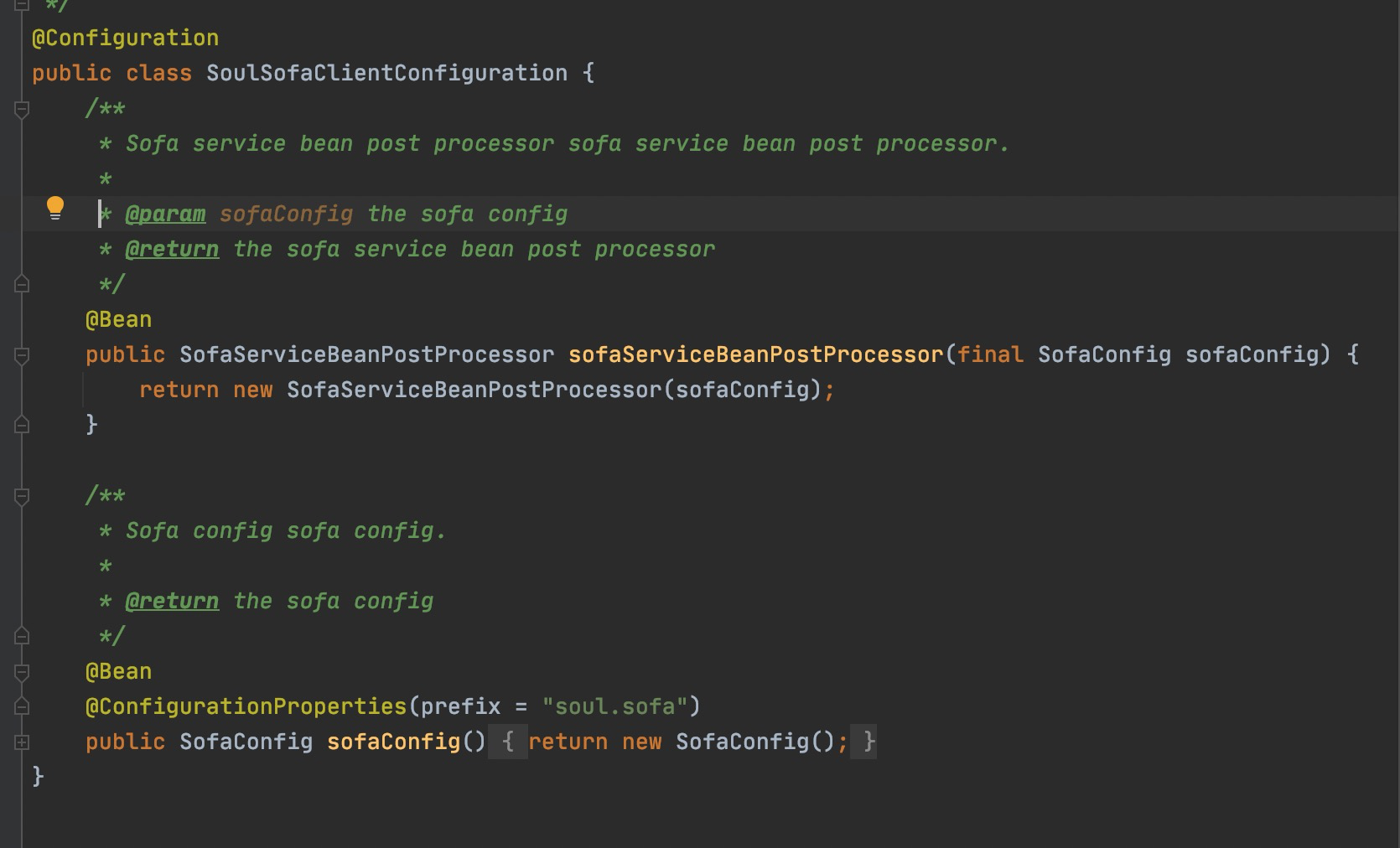The width and height of the screenshot is (1400, 848).
Task: Click folded closing brace placeholder after SofaConfig()
Action: [869, 742]
